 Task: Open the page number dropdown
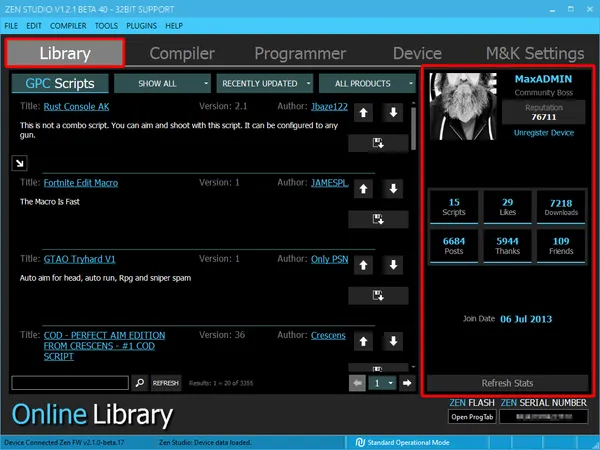pos(382,383)
